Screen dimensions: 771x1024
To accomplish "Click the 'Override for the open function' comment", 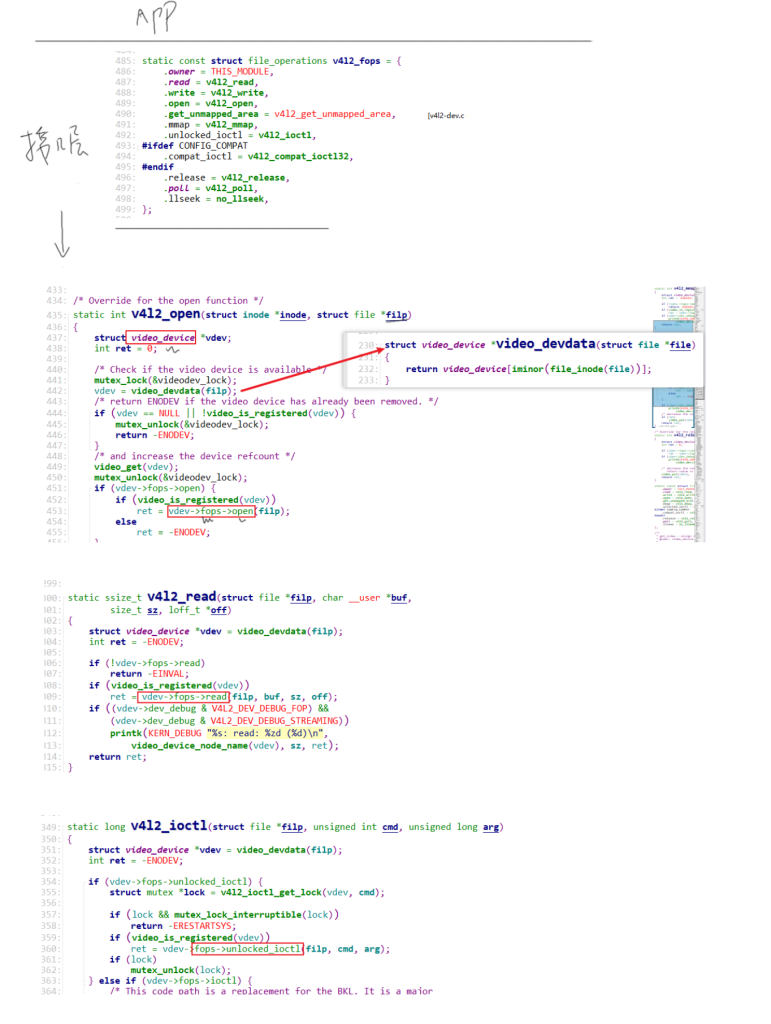I will click(168, 300).
